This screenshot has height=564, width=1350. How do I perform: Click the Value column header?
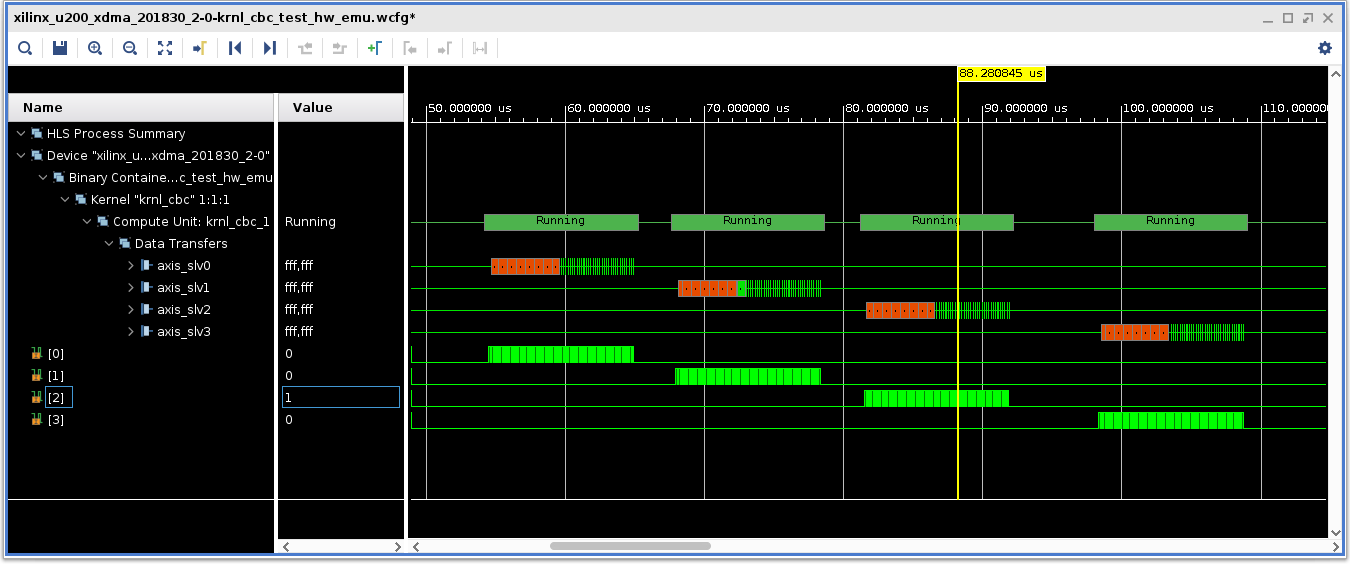click(x=312, y=108)
